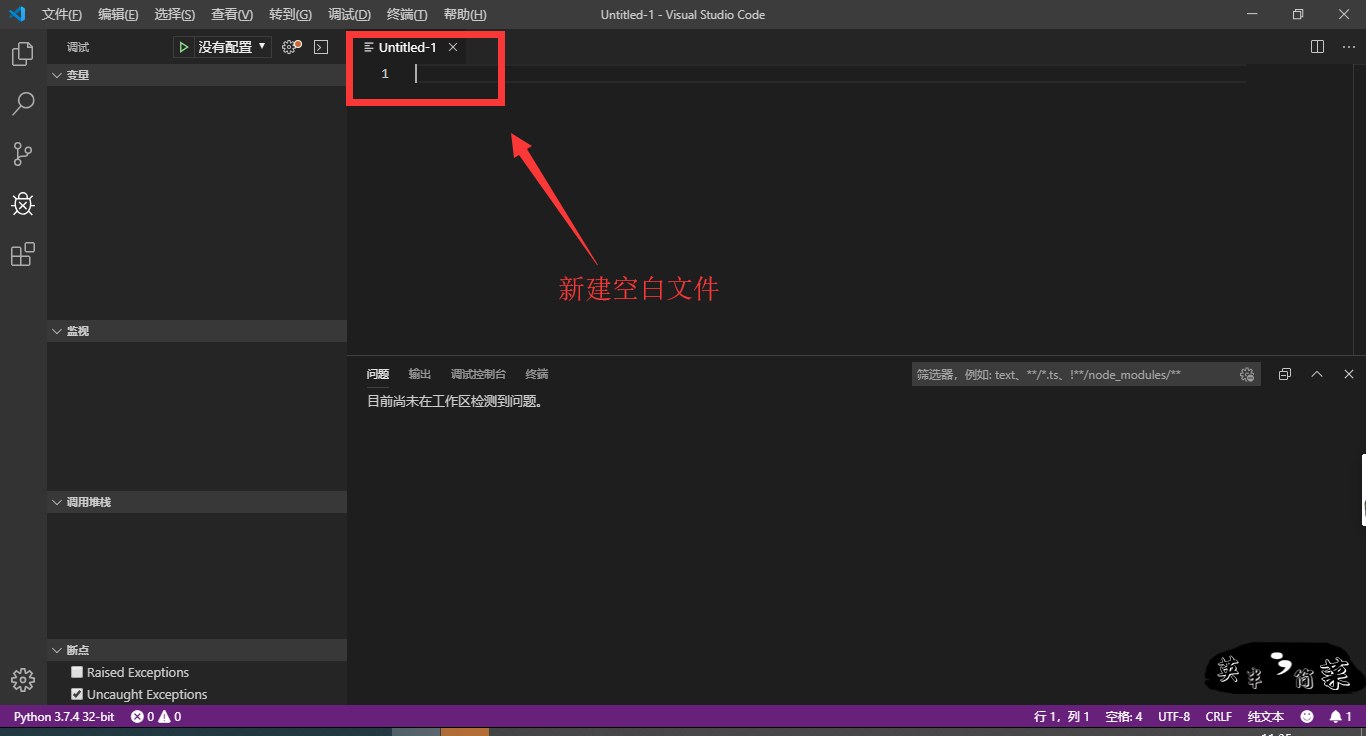1366x736 pixels.
Task: Toggle Raised Exceptions breakpoint checkbox
Action: point(77,672)
